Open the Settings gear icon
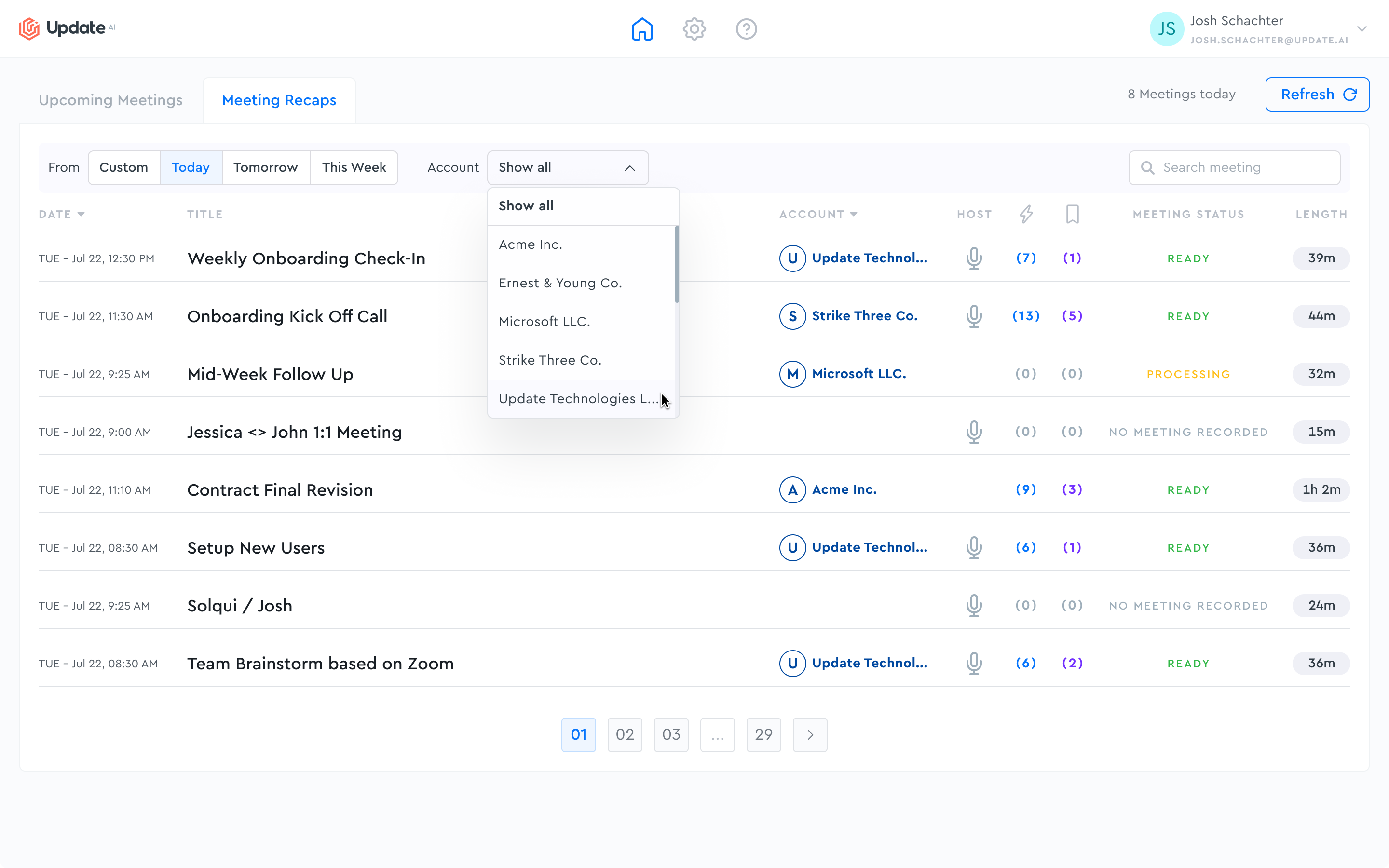The height and width of the screenshot is (868, 1389). [x=694, y=29]
